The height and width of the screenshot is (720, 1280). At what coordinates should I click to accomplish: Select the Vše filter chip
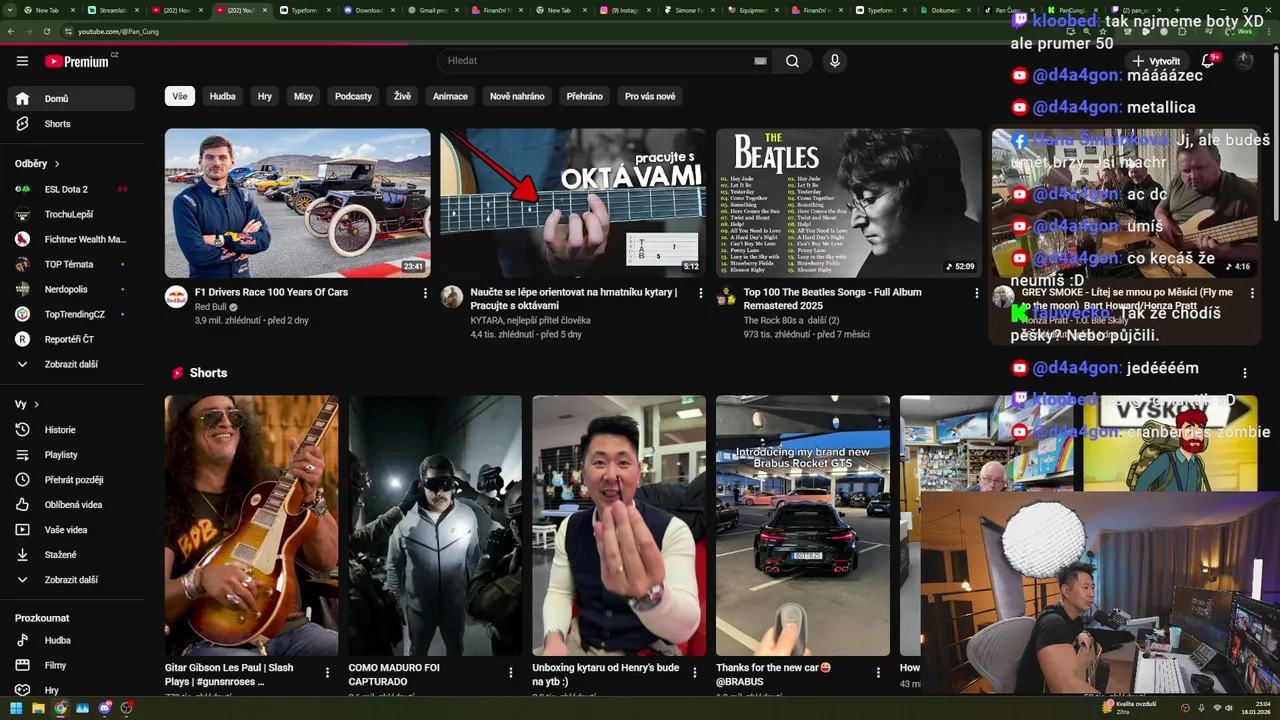tap(180, 96)
